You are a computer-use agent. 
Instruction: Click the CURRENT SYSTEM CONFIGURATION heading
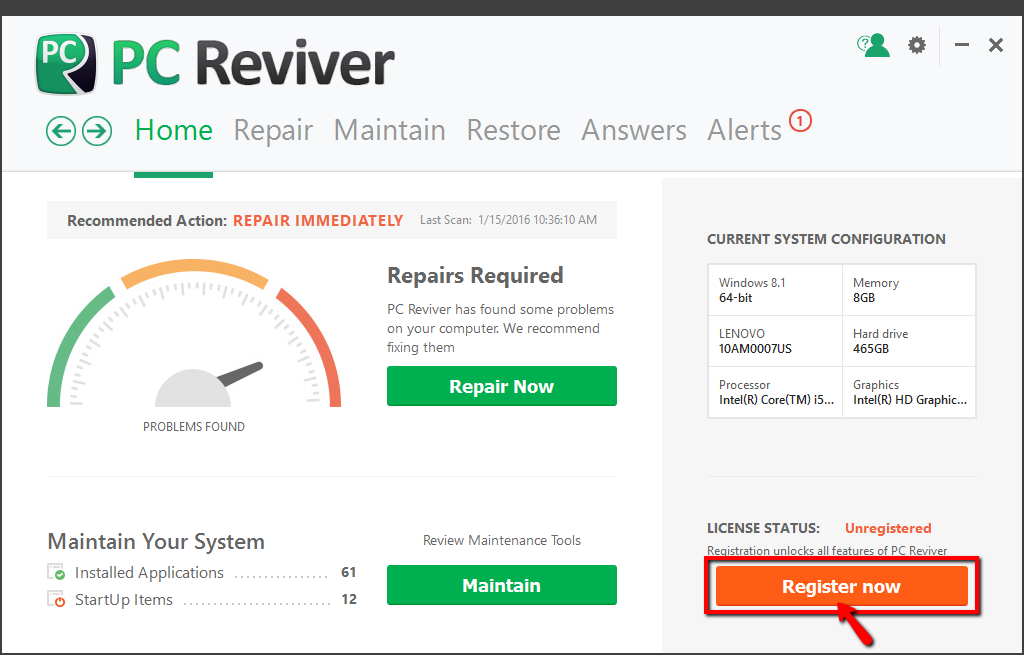pyautogui.click(x=826, y=239)
